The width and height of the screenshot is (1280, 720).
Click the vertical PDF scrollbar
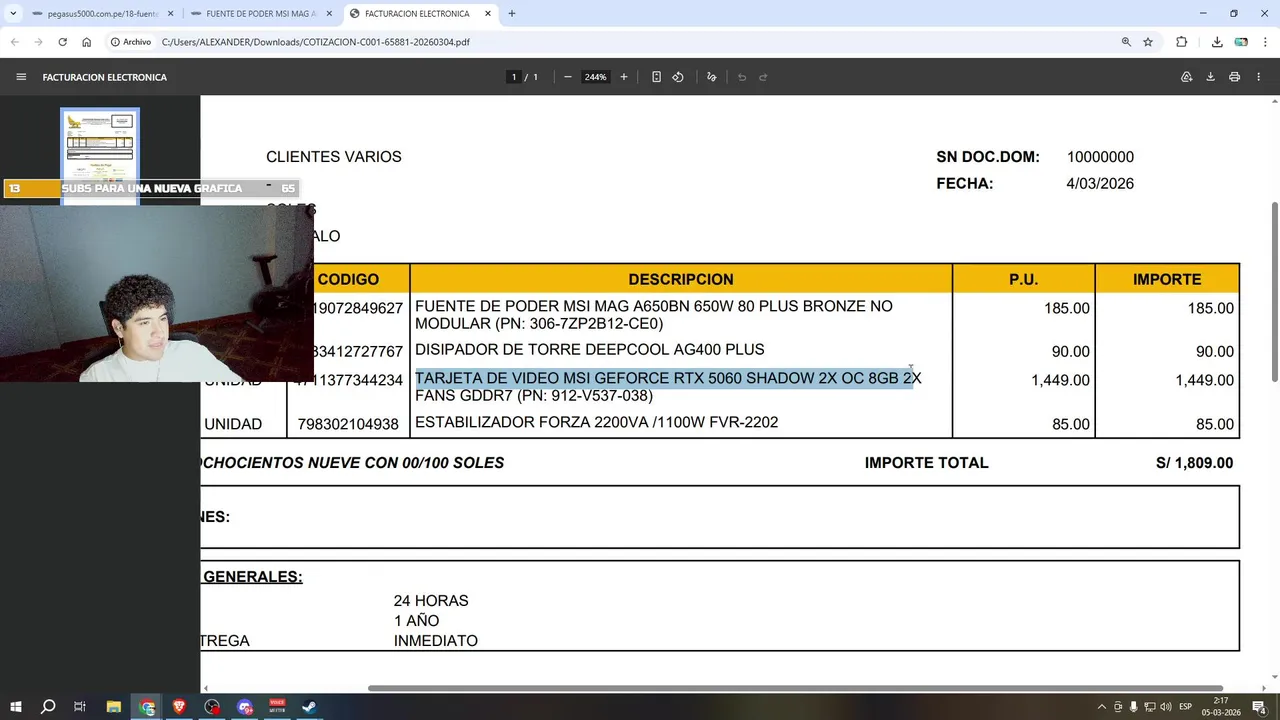(x=1274, y=290)
